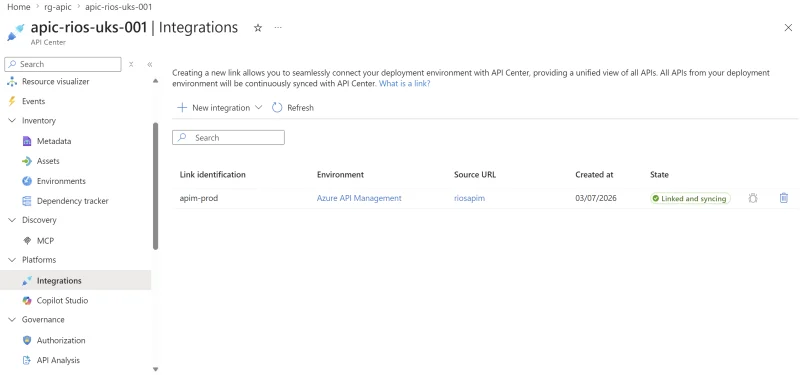Click the 03/07/2026 created date
The image size is (800, 375).
pyautogui.click(x=596, y=198)
